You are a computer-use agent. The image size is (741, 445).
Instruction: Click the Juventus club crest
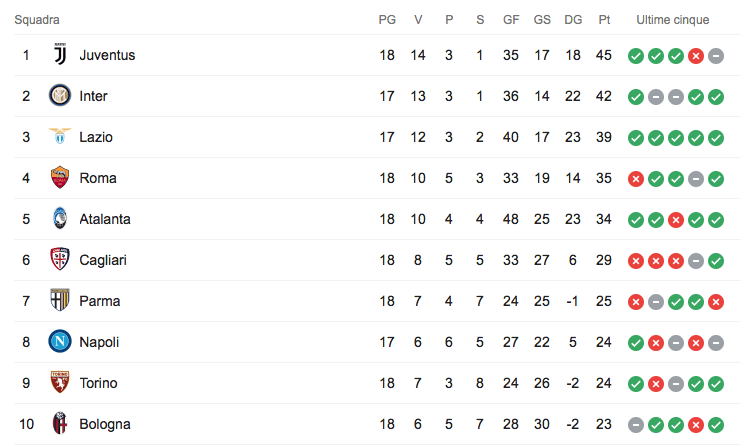coord(59,55)
